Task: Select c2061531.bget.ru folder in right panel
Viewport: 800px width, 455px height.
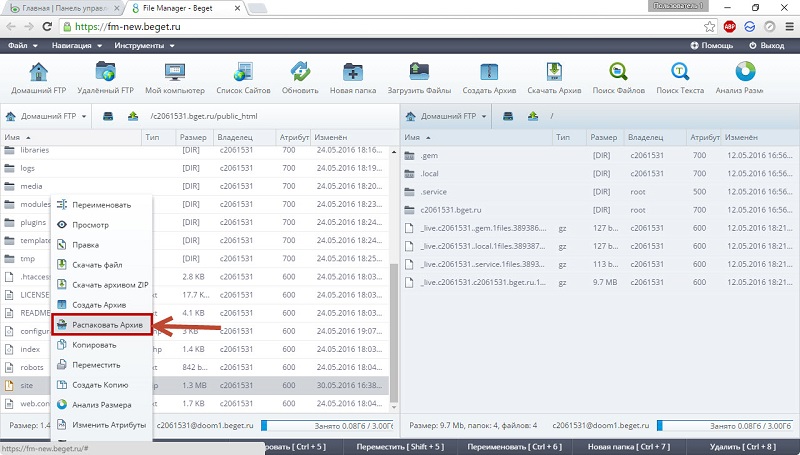Action: click(x=599, y=210)
